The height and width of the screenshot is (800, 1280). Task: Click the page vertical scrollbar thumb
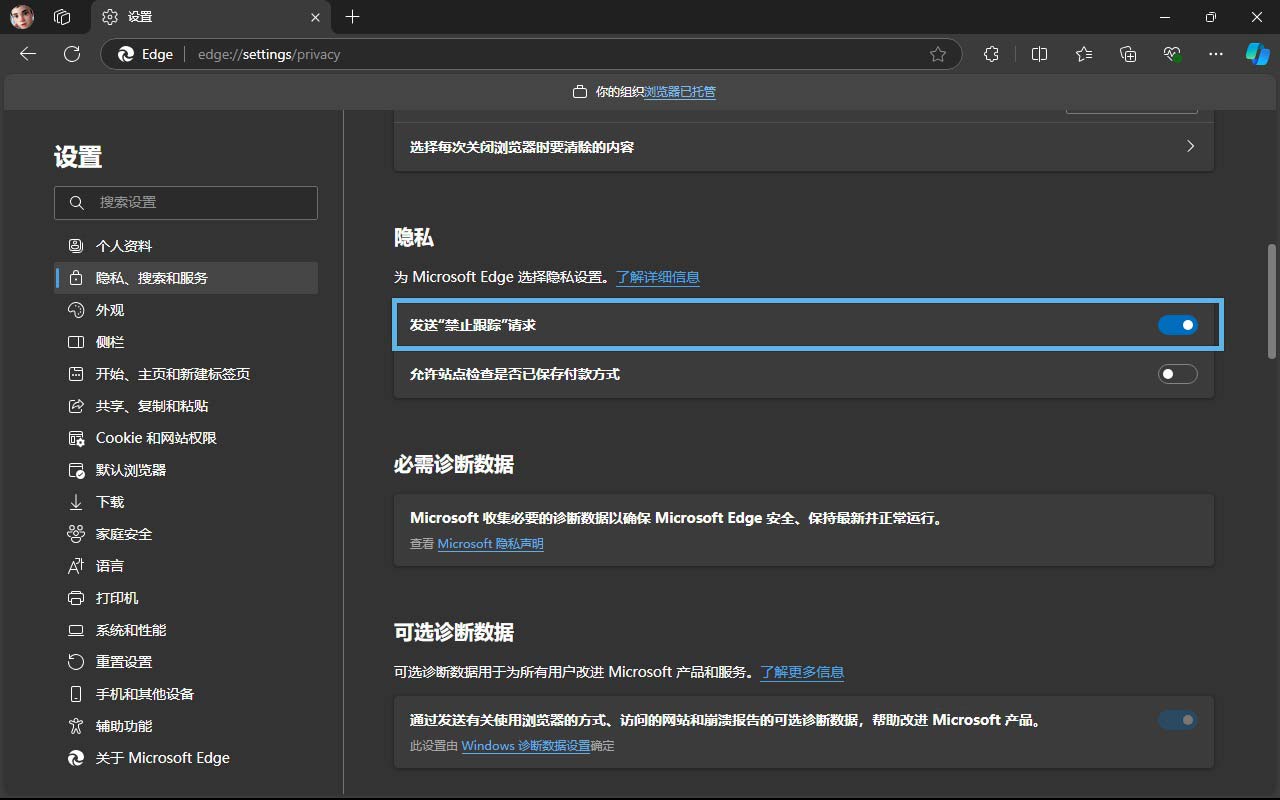click(x=1272, y=300)
